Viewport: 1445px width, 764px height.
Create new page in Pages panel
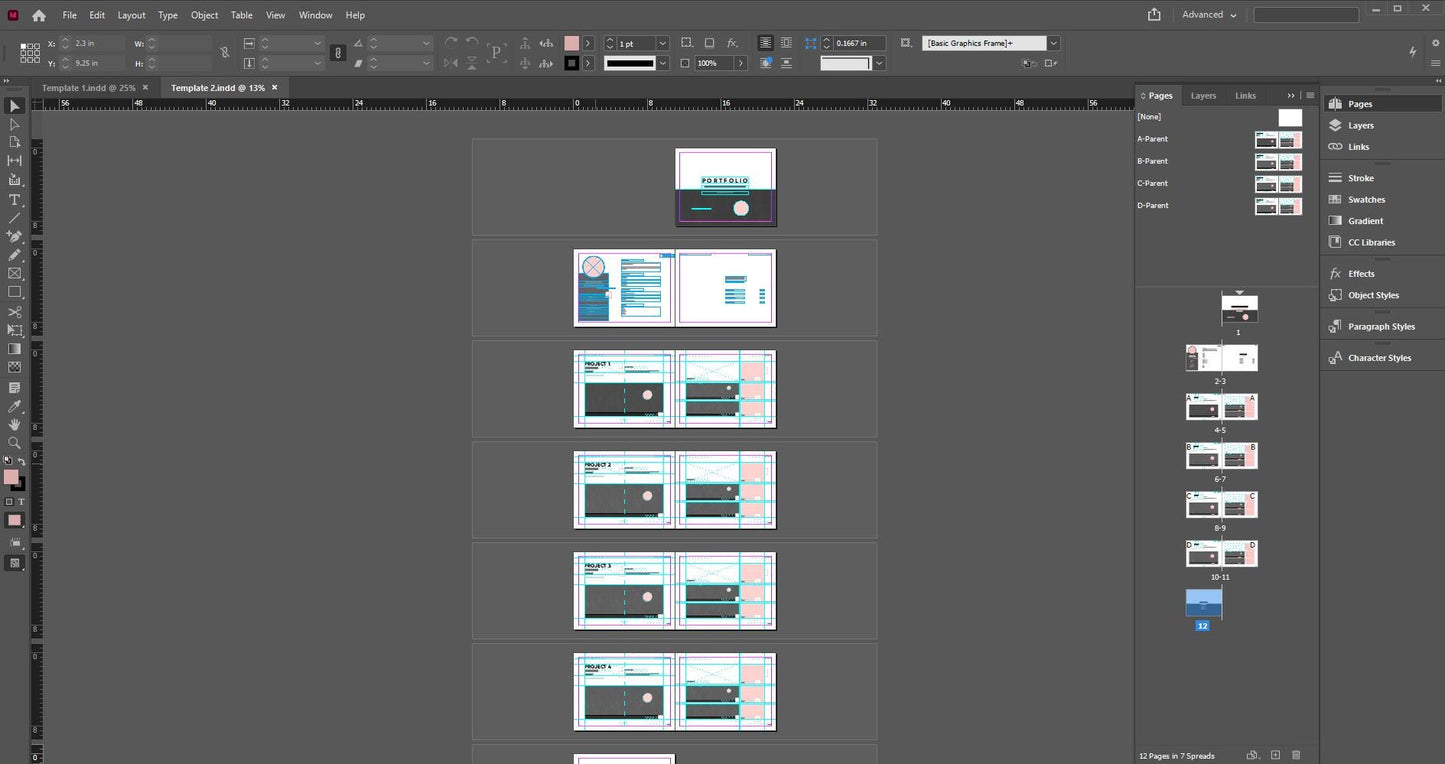pyautogui.click(x=1275, y=755)
